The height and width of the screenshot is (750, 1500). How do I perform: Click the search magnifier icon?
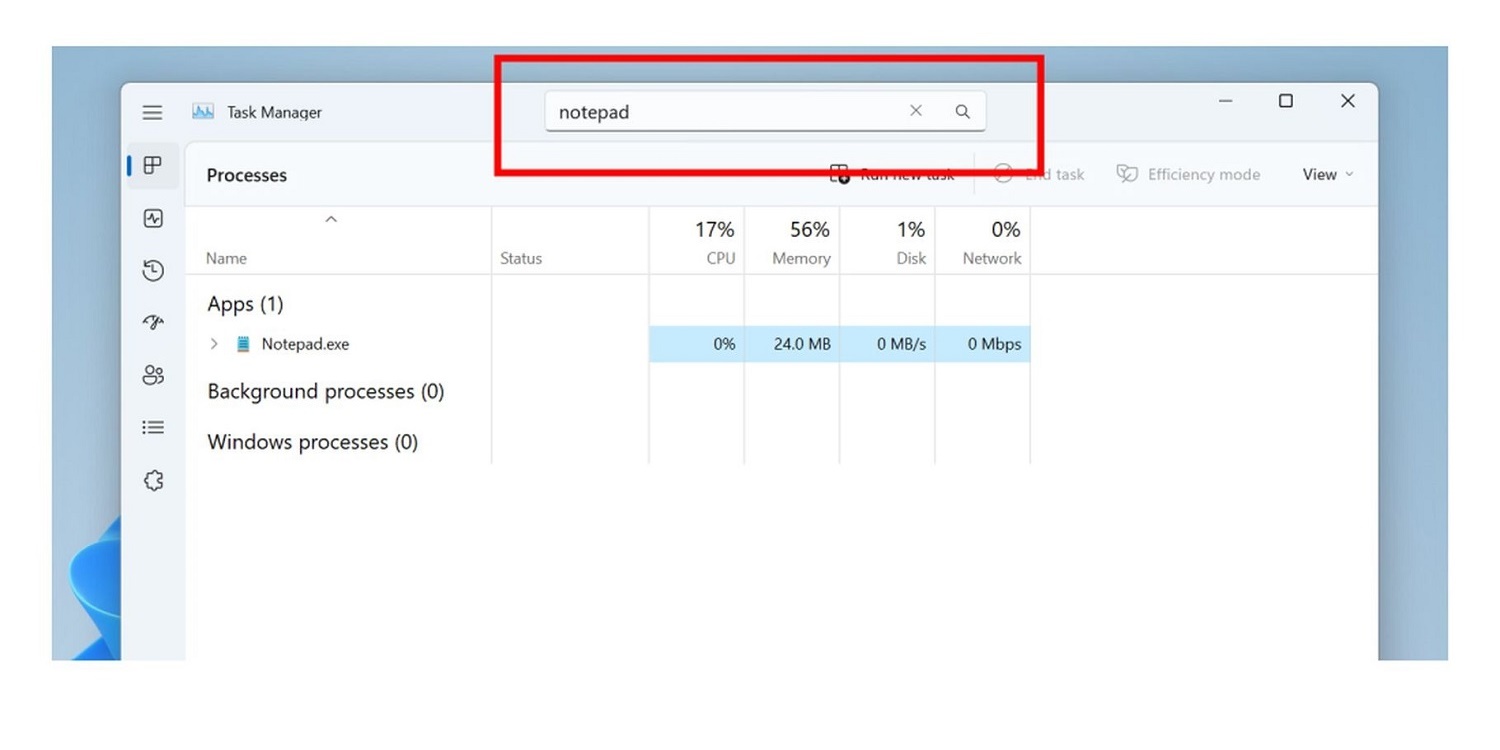(962, 112)
